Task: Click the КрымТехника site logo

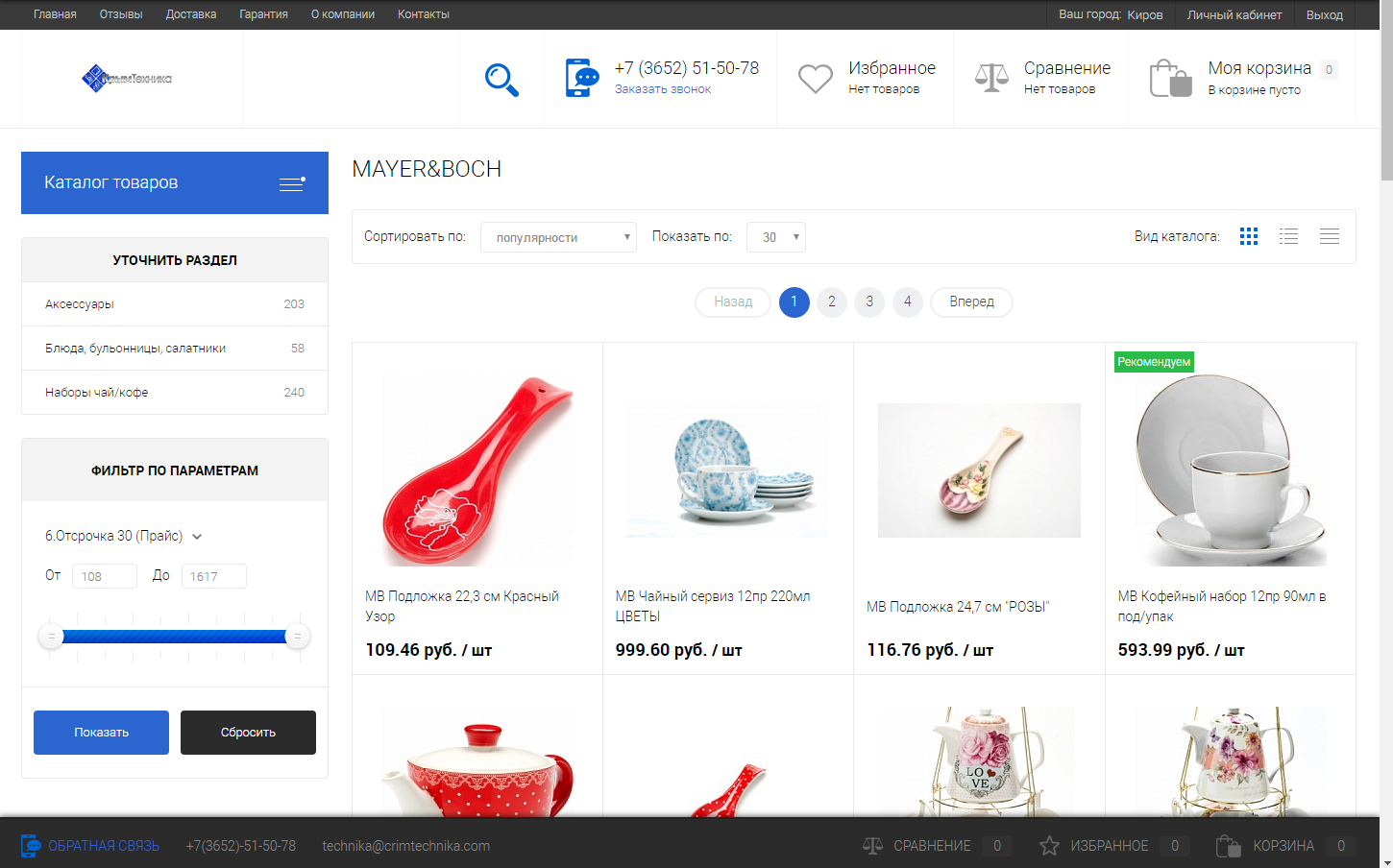Action: pyautogui.click(x=127, y=78)
